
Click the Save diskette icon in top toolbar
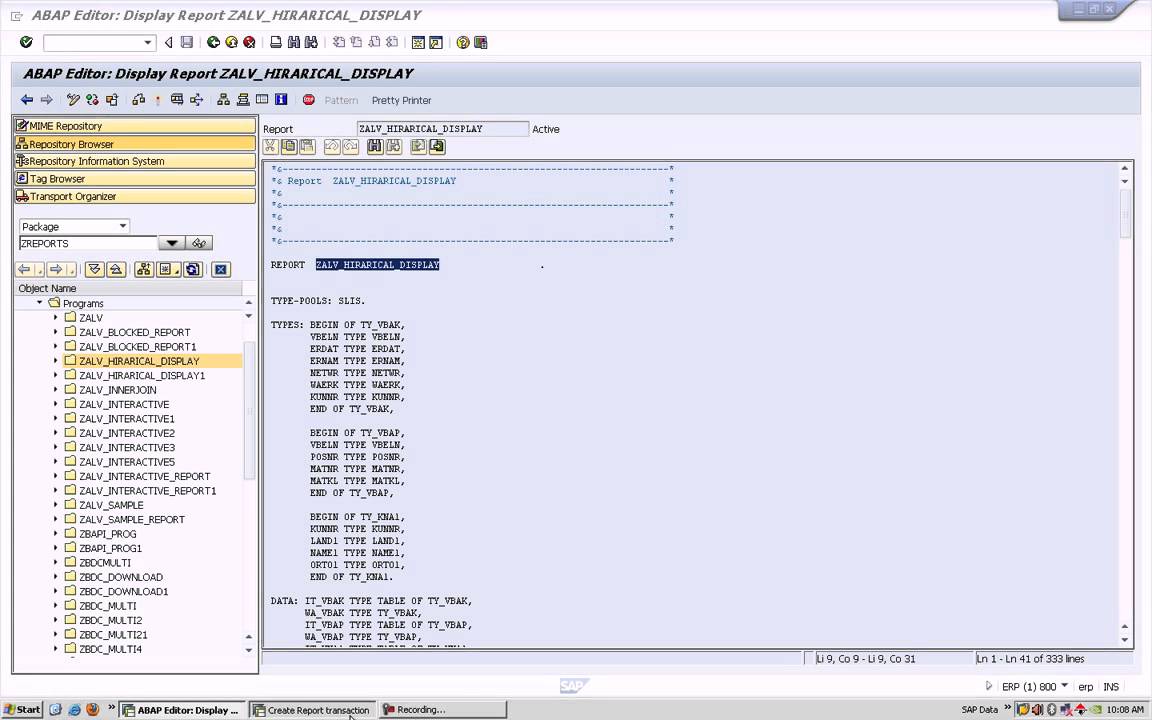187,43
